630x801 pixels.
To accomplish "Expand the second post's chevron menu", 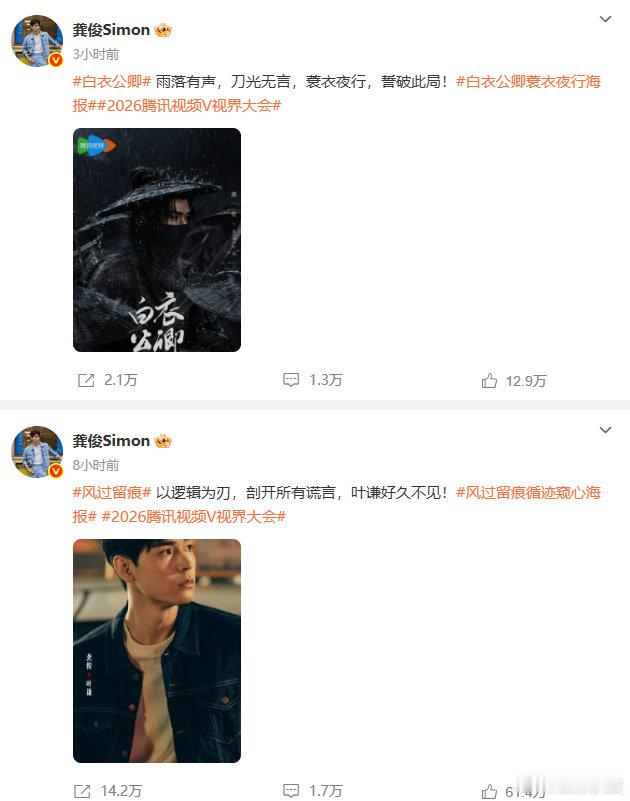I will (605, 430).
